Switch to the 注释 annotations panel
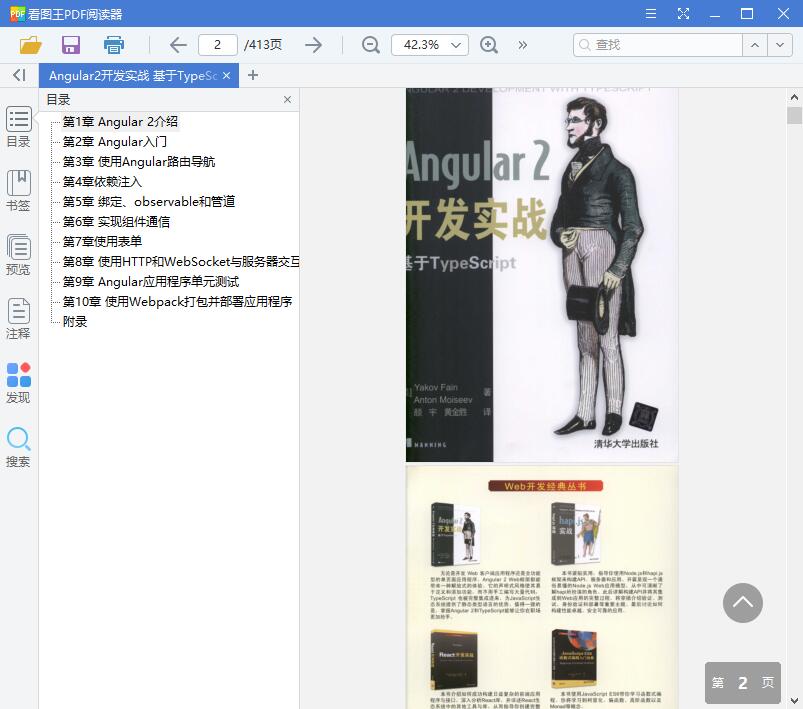 (x=18, y=318)
